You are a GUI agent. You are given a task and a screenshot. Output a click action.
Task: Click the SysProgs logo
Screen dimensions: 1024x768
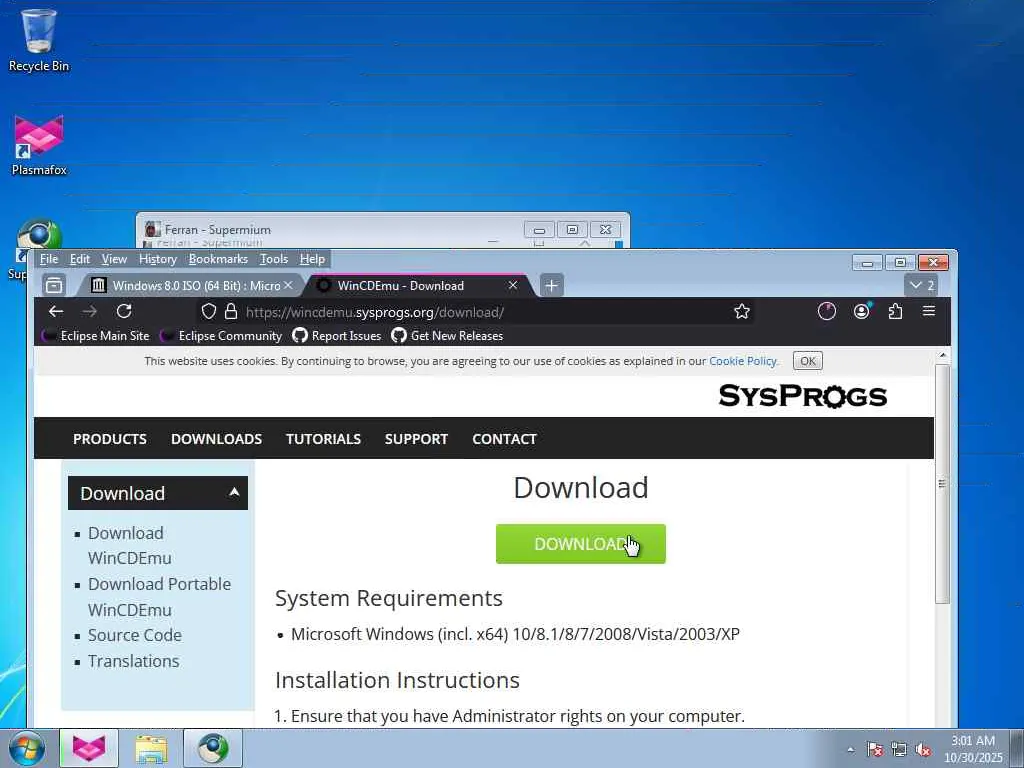click(803, 396)
